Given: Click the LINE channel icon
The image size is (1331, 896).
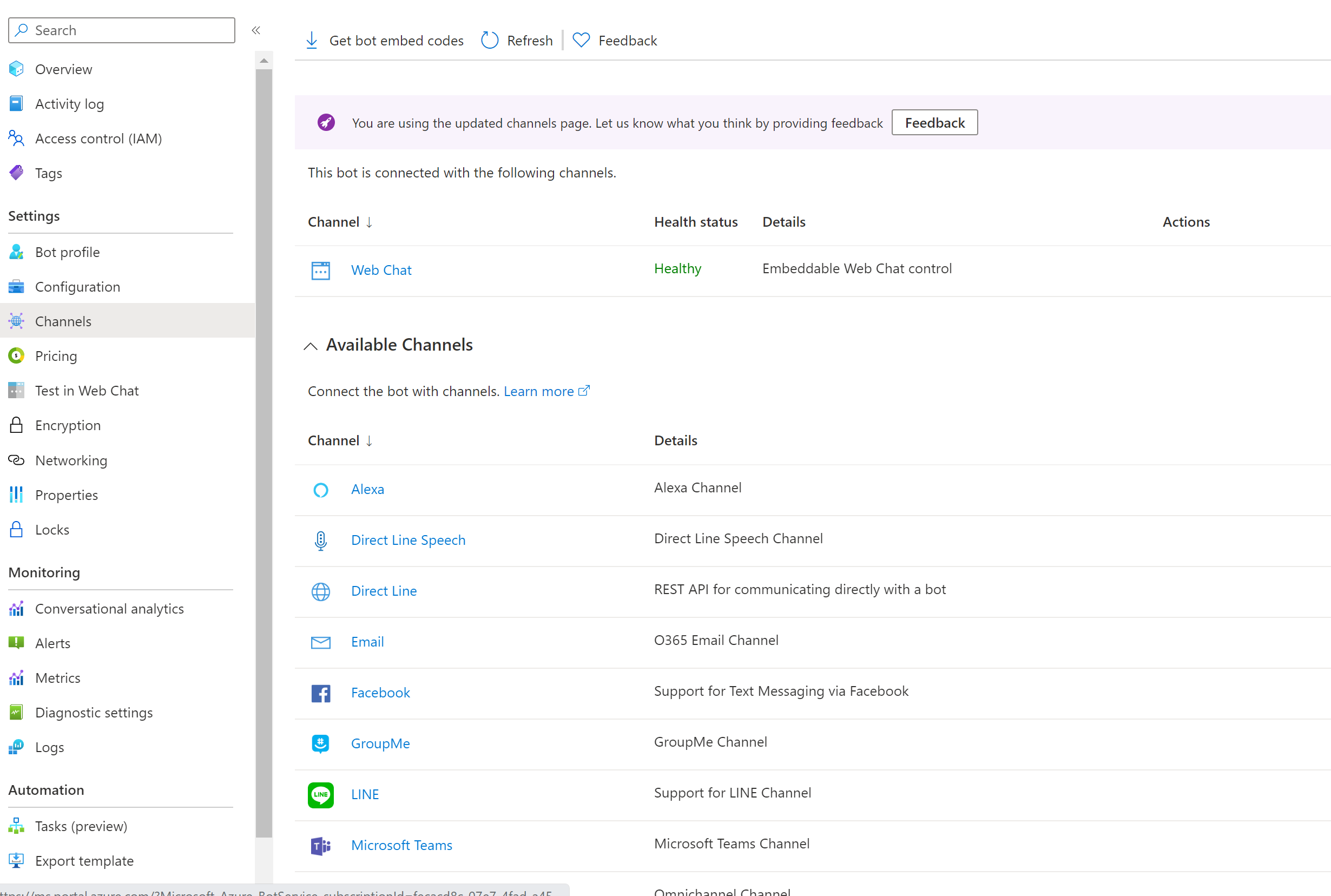Looking at the screenshot, I should pyautogui.click(x=321, y=794).
